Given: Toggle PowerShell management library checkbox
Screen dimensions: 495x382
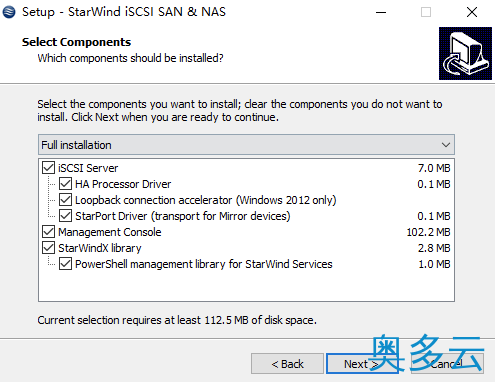Looking at the screenshot, I should (65, 264).
